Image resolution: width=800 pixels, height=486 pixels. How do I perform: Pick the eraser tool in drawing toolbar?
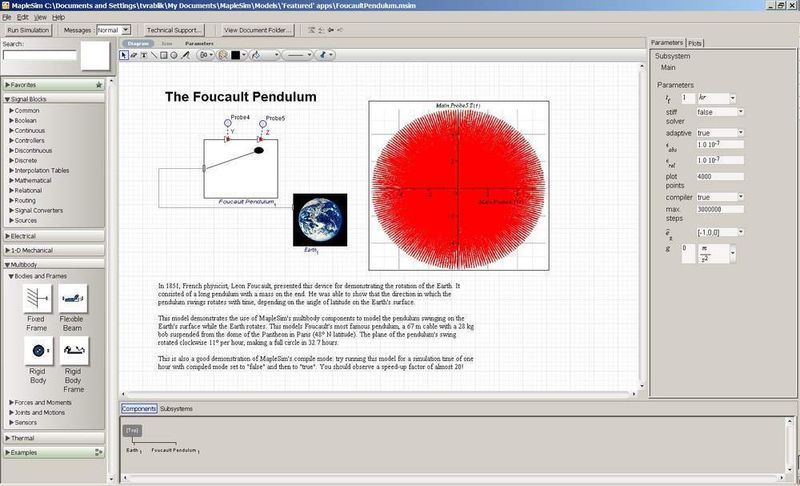coord(134,55)
